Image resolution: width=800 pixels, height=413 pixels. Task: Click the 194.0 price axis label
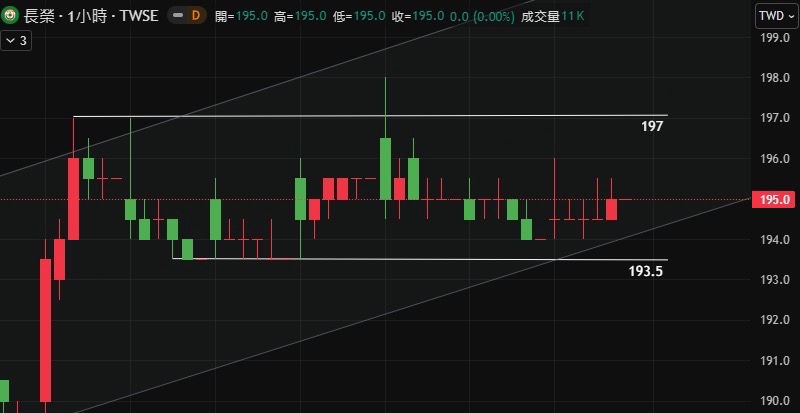click(774, 239)
